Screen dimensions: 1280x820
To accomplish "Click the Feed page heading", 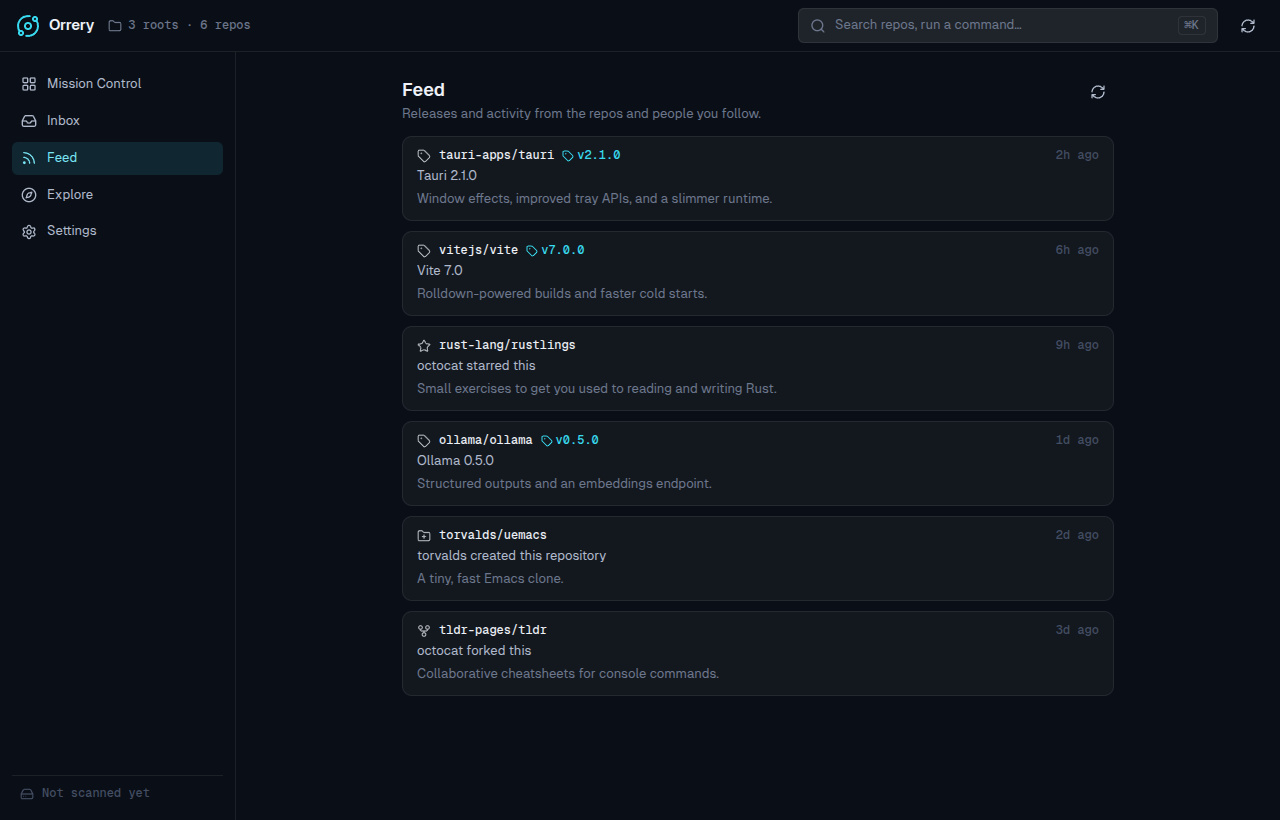I will pyautogui.click(x=423, y=90).
